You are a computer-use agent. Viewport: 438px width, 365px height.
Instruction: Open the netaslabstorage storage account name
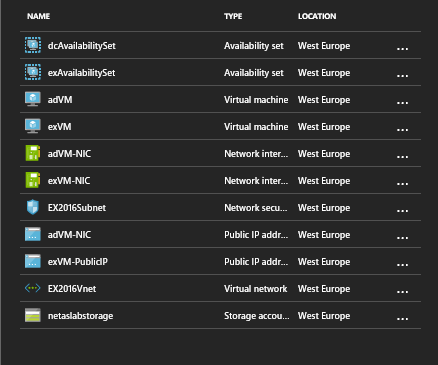pos(80,316)
